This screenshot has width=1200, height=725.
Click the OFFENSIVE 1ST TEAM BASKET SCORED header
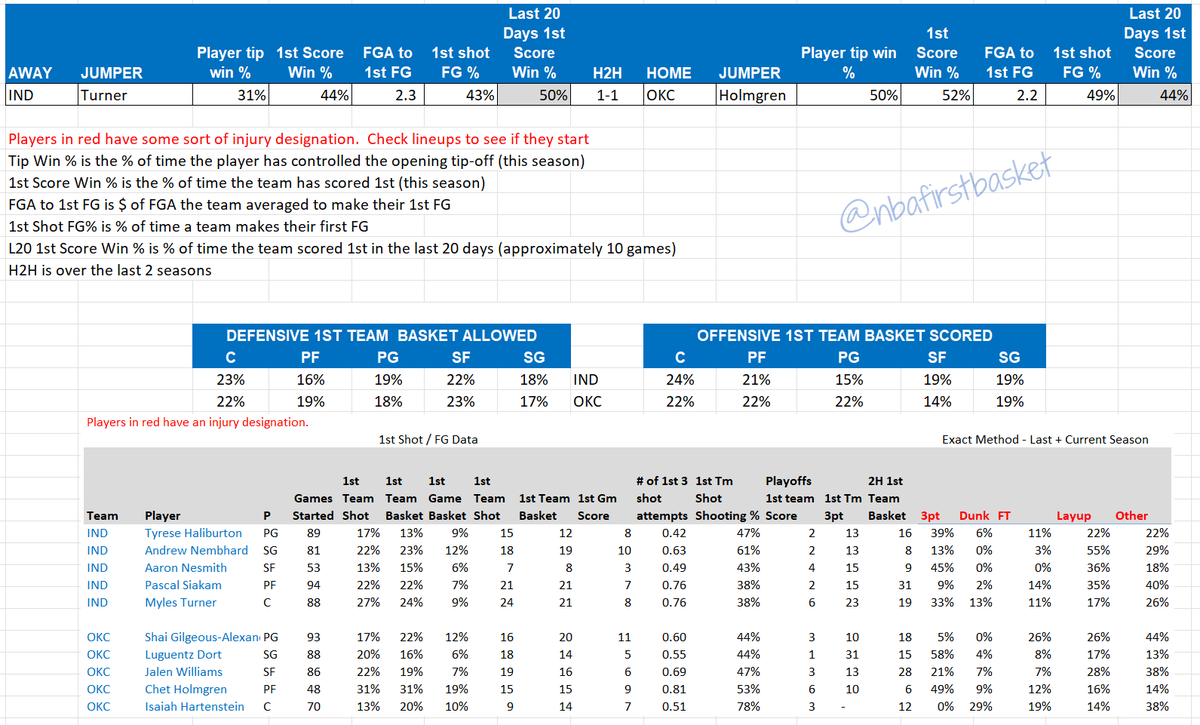[x=844, y=336]
